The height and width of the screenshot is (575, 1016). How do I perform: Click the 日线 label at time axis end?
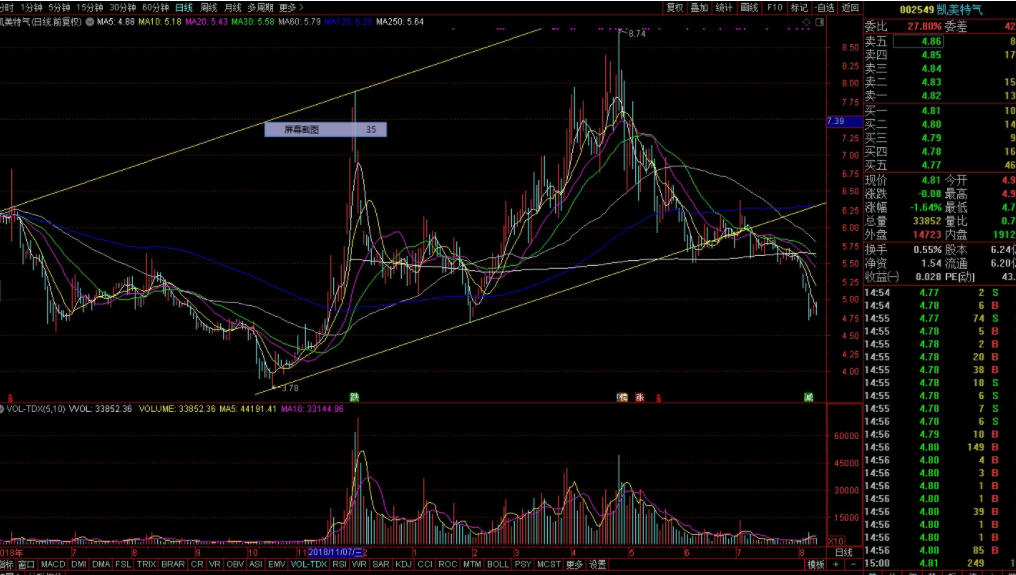[x=844, y=552]
